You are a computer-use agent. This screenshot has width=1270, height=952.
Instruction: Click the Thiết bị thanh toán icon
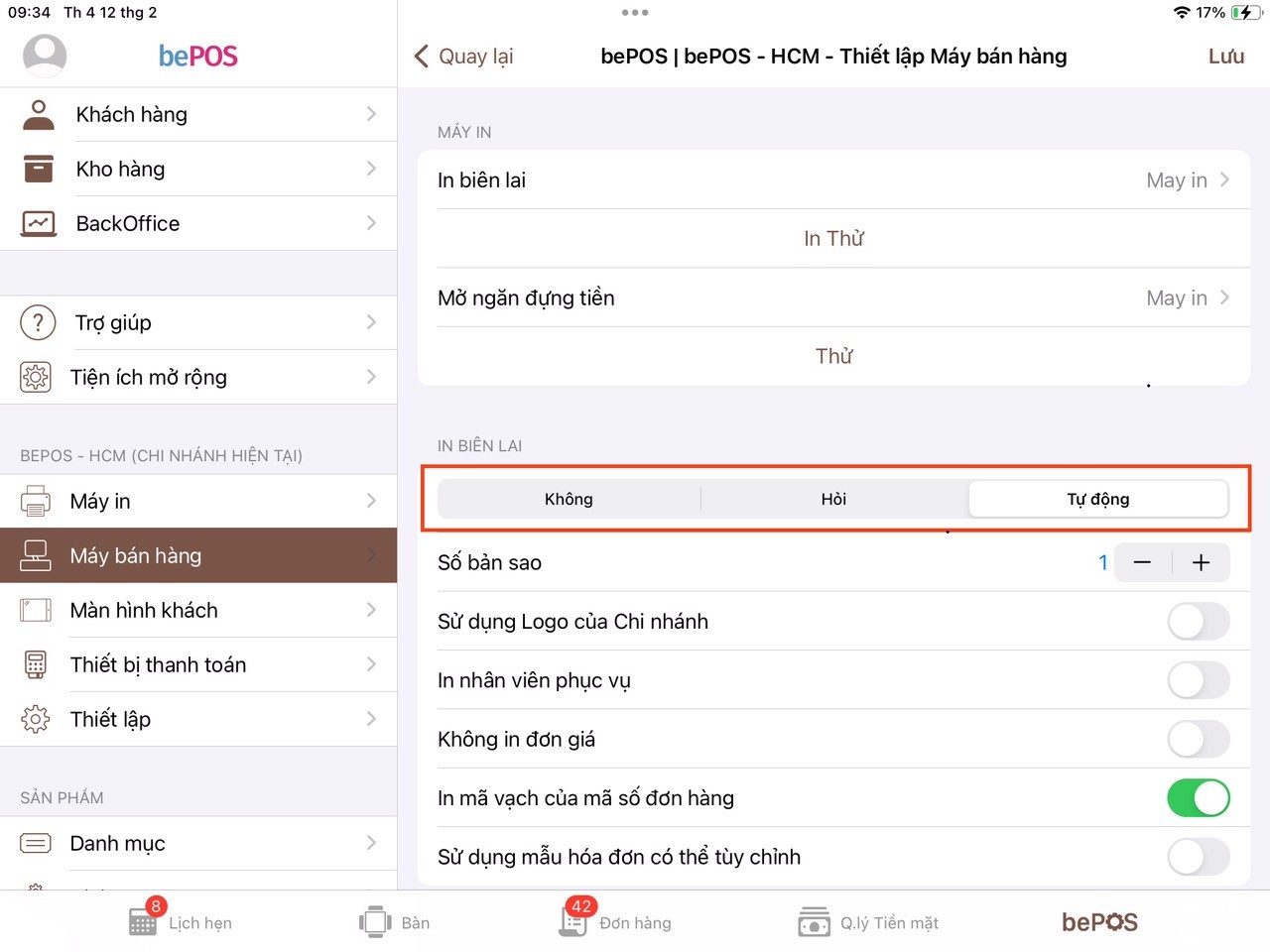point(36,664)
